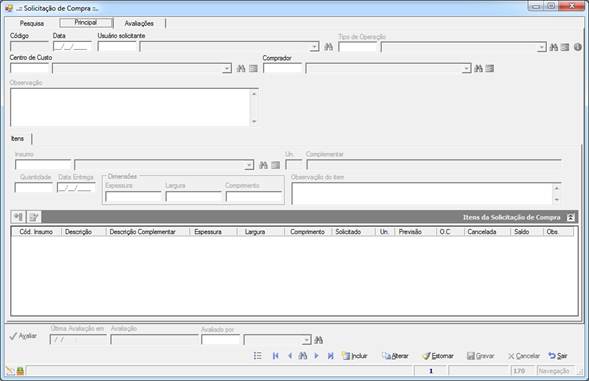Click Incluir button
This screenshot has height=381, width=589.
point(355,356)
